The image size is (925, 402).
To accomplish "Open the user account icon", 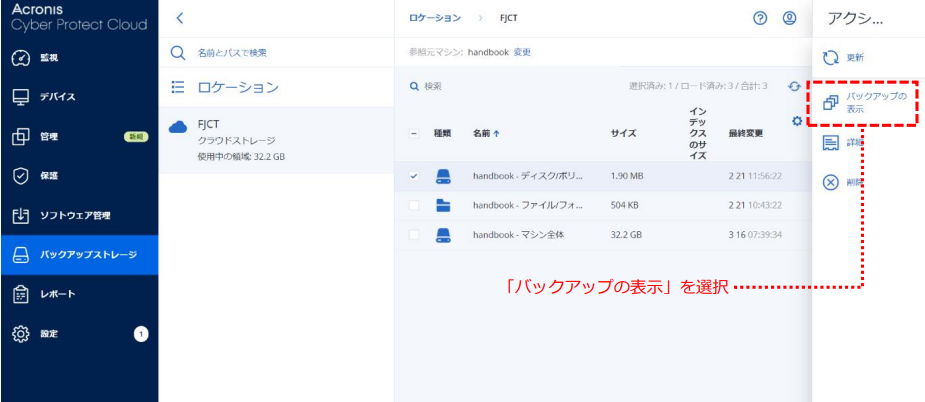I will pyautogui.click(x=789, y=18).
